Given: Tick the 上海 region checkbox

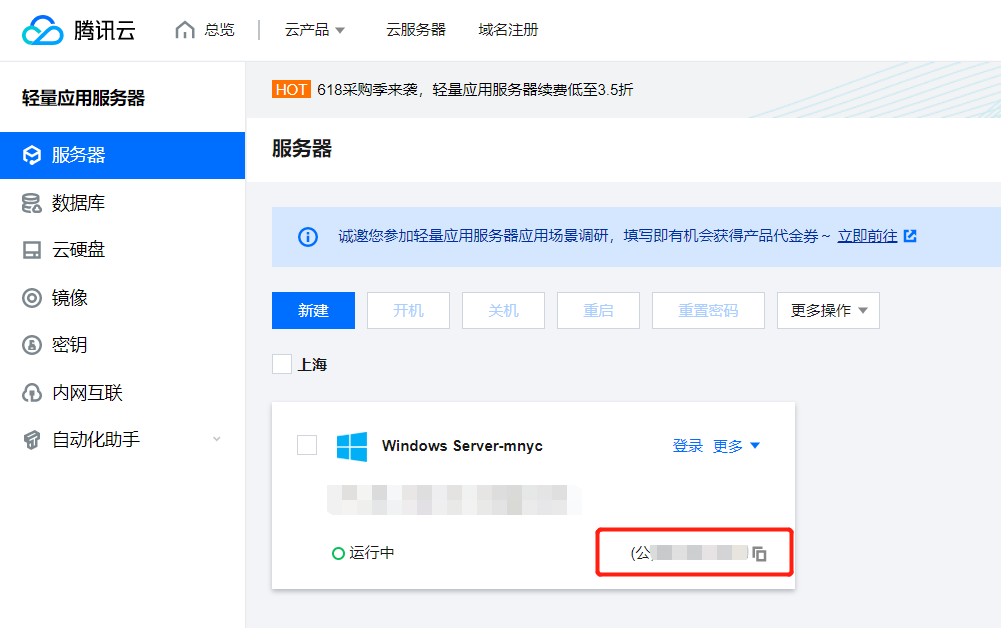Looking at the screenshot, I should [282, 364].
